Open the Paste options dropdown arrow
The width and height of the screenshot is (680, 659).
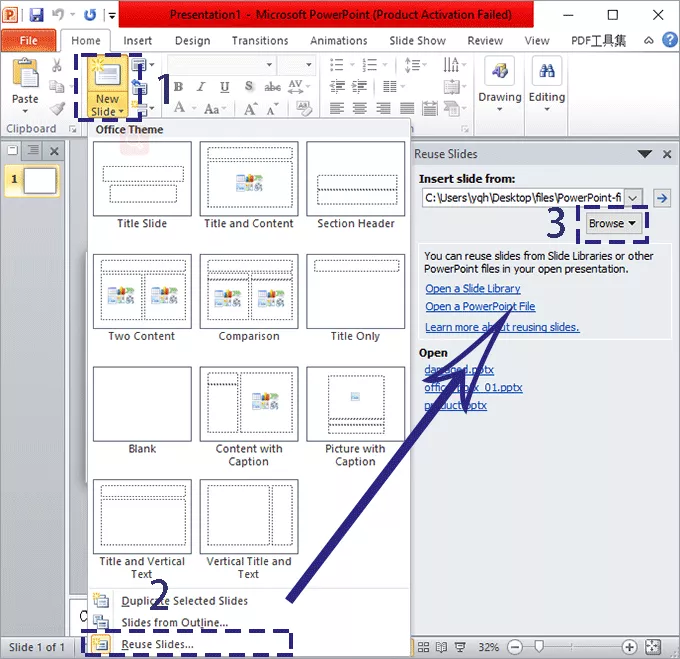pos(25,111)
